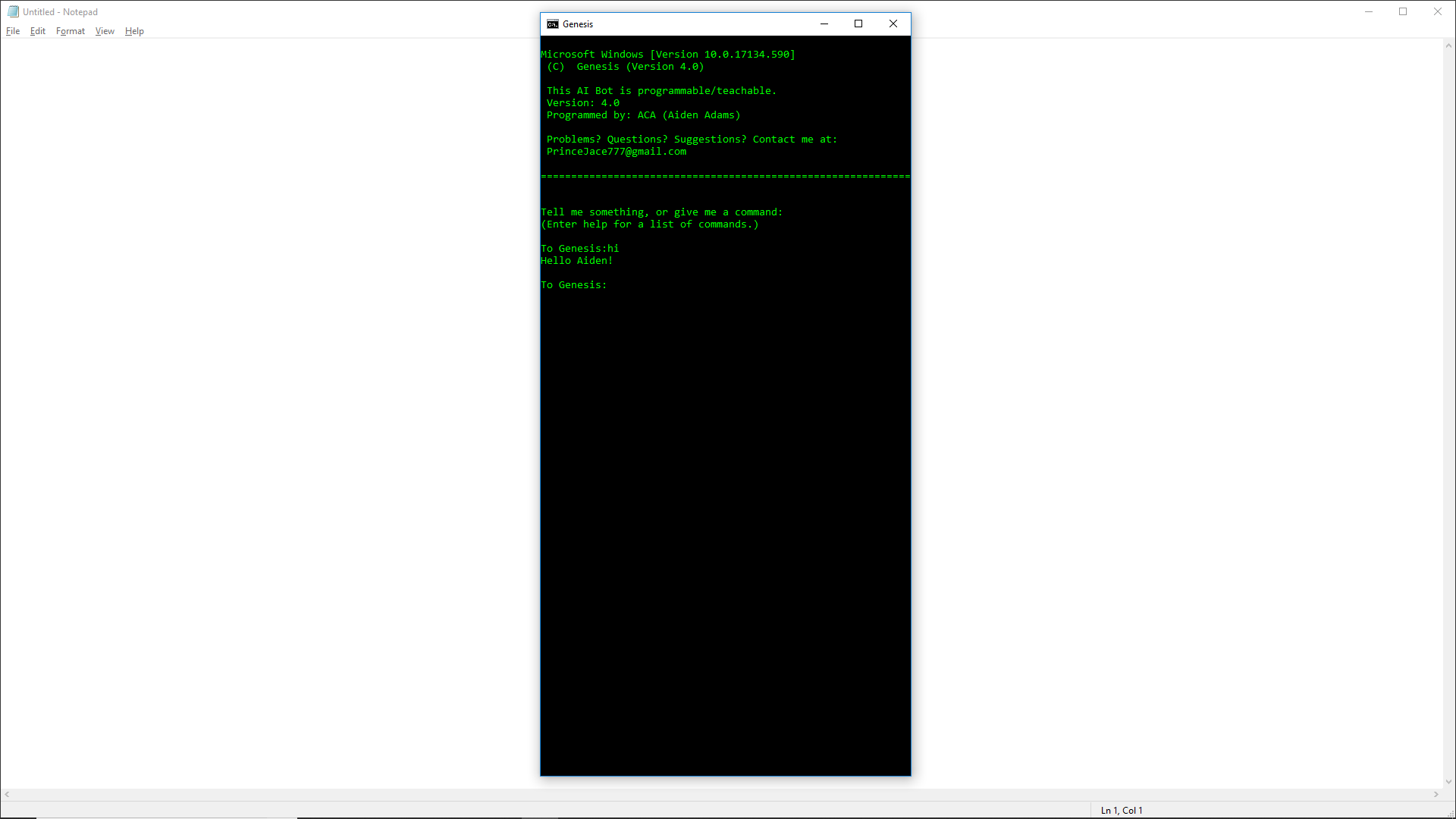Click the 'To Genesis:hi' line
This screenshot has width=1456, height=819.
580,249
